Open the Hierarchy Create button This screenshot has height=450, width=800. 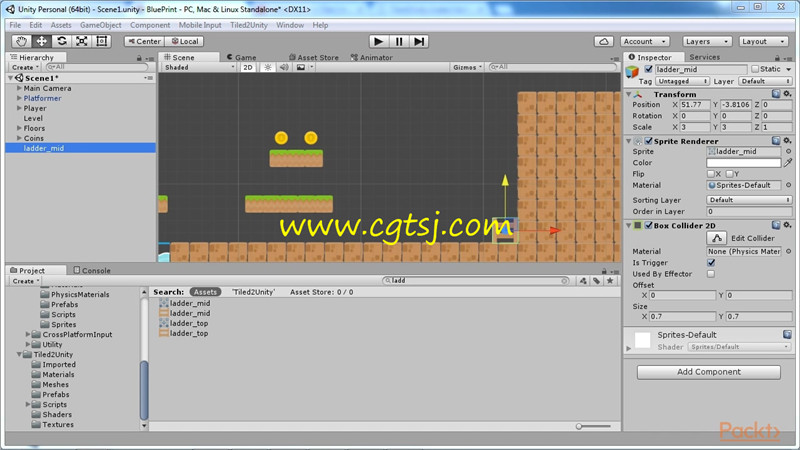click(x=24, y=67)
